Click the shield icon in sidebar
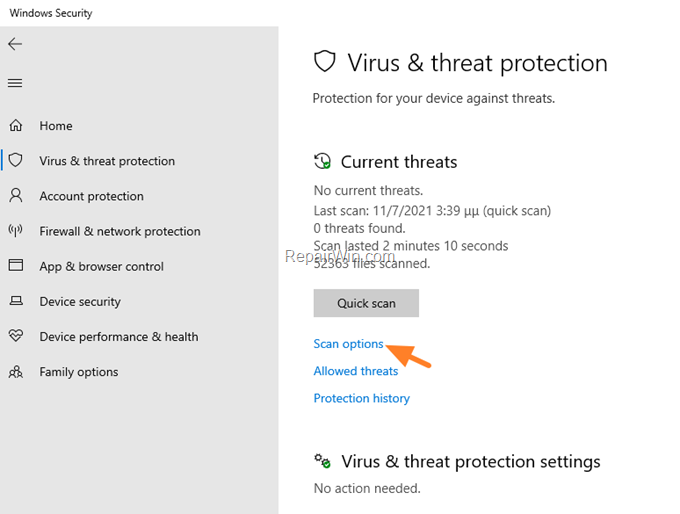The height and width of the screenshot is (514, 680). [16, 160]
